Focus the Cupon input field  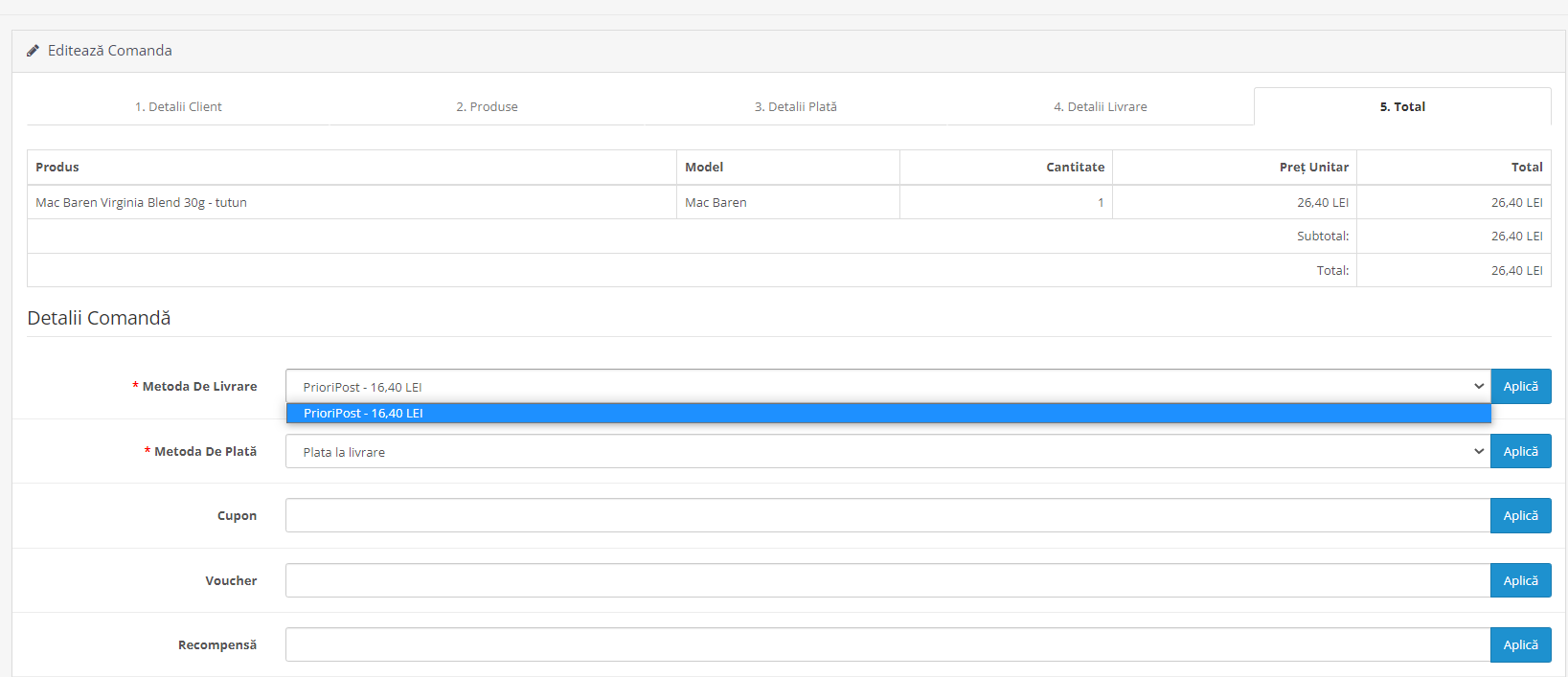coord(888,515)
